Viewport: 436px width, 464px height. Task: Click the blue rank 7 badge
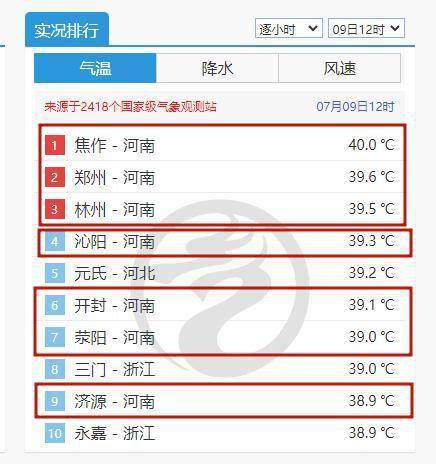[x=55, y=337]
